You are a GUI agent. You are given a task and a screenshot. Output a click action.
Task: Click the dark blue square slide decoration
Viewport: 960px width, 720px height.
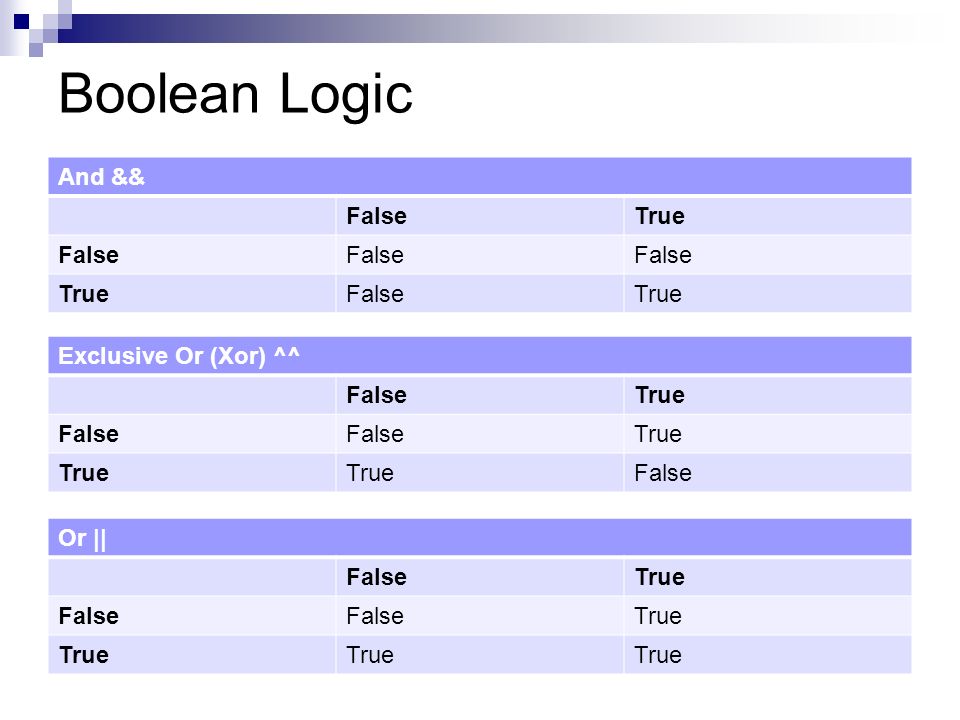click(21, 21)
